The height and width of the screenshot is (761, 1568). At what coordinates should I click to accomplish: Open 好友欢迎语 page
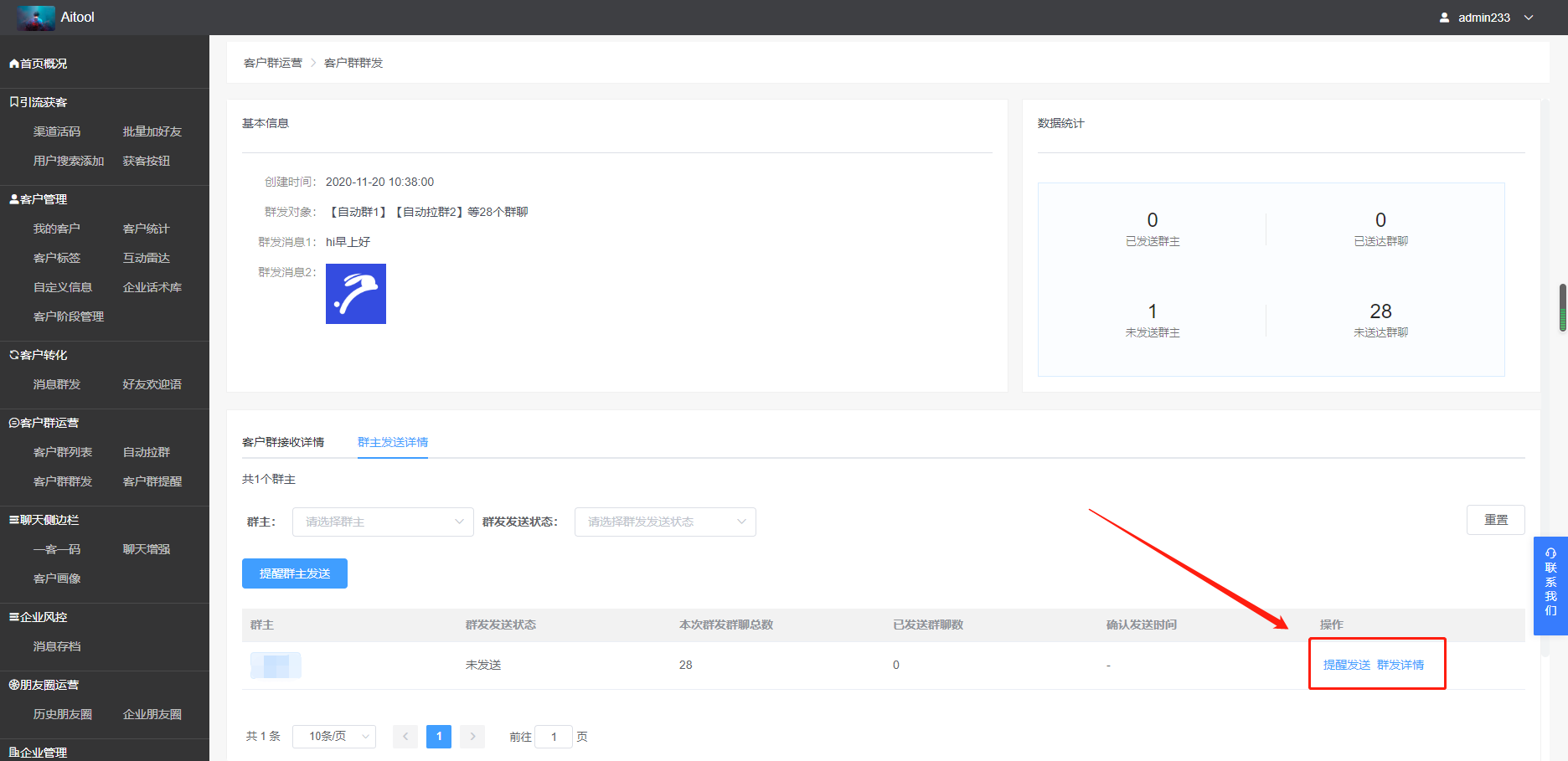pos(152,384)
